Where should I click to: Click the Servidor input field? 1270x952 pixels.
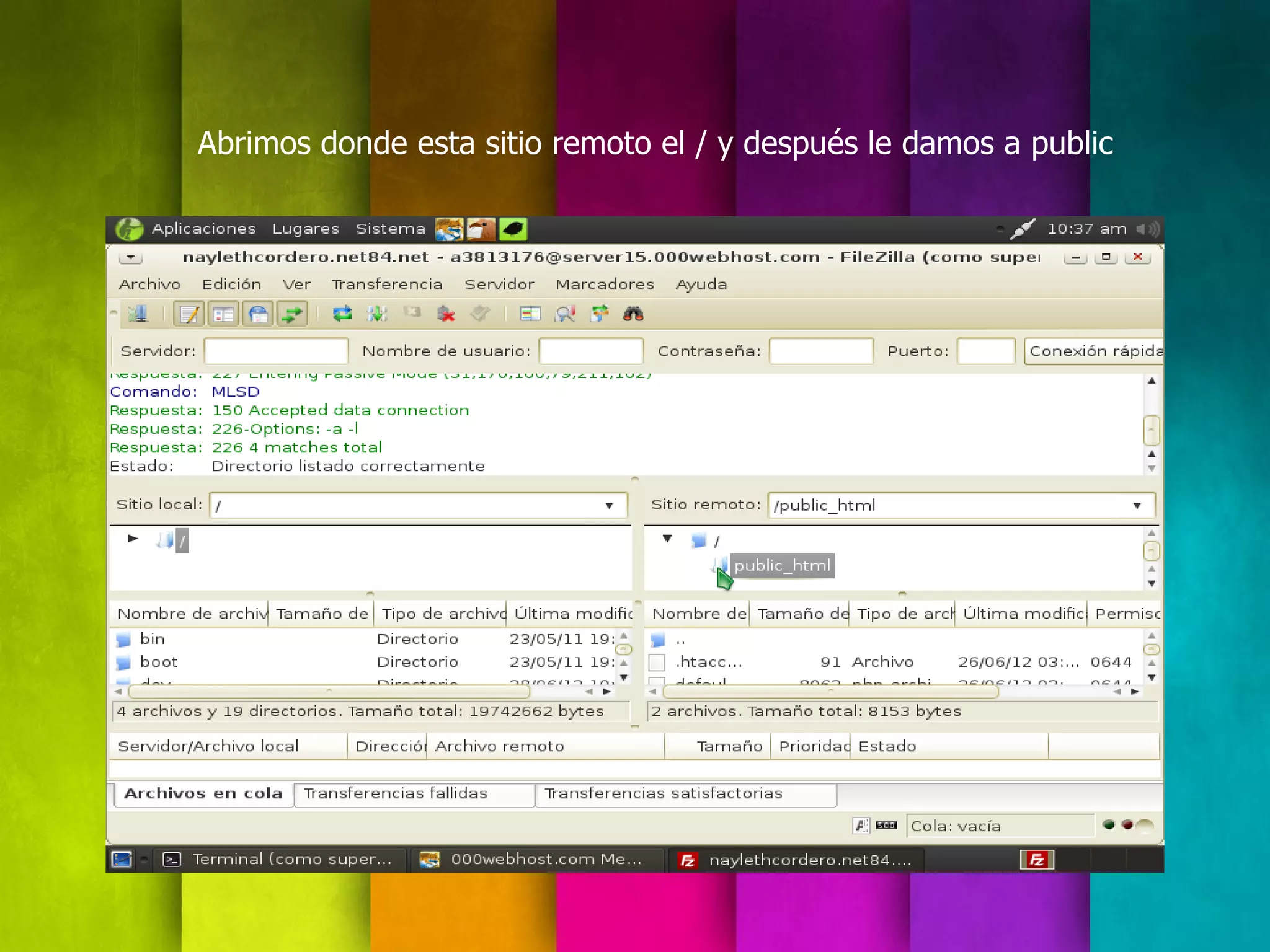click(276, 351)
